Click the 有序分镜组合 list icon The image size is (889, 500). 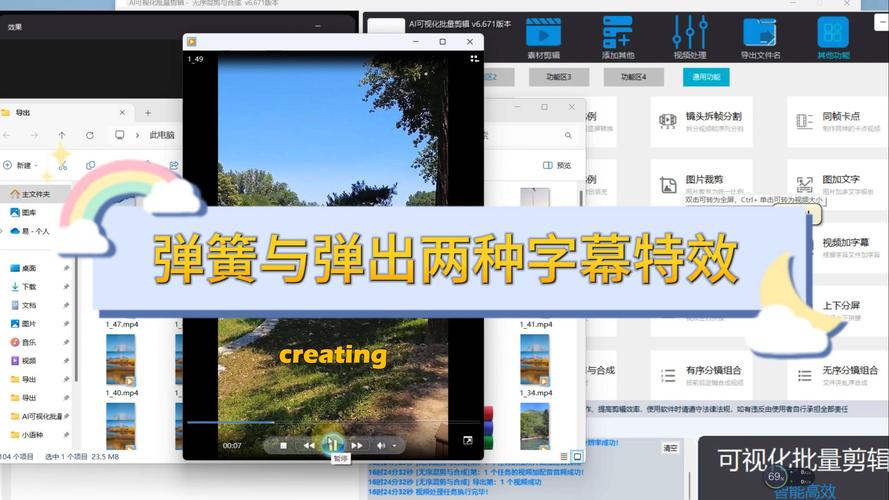point(668,375)
